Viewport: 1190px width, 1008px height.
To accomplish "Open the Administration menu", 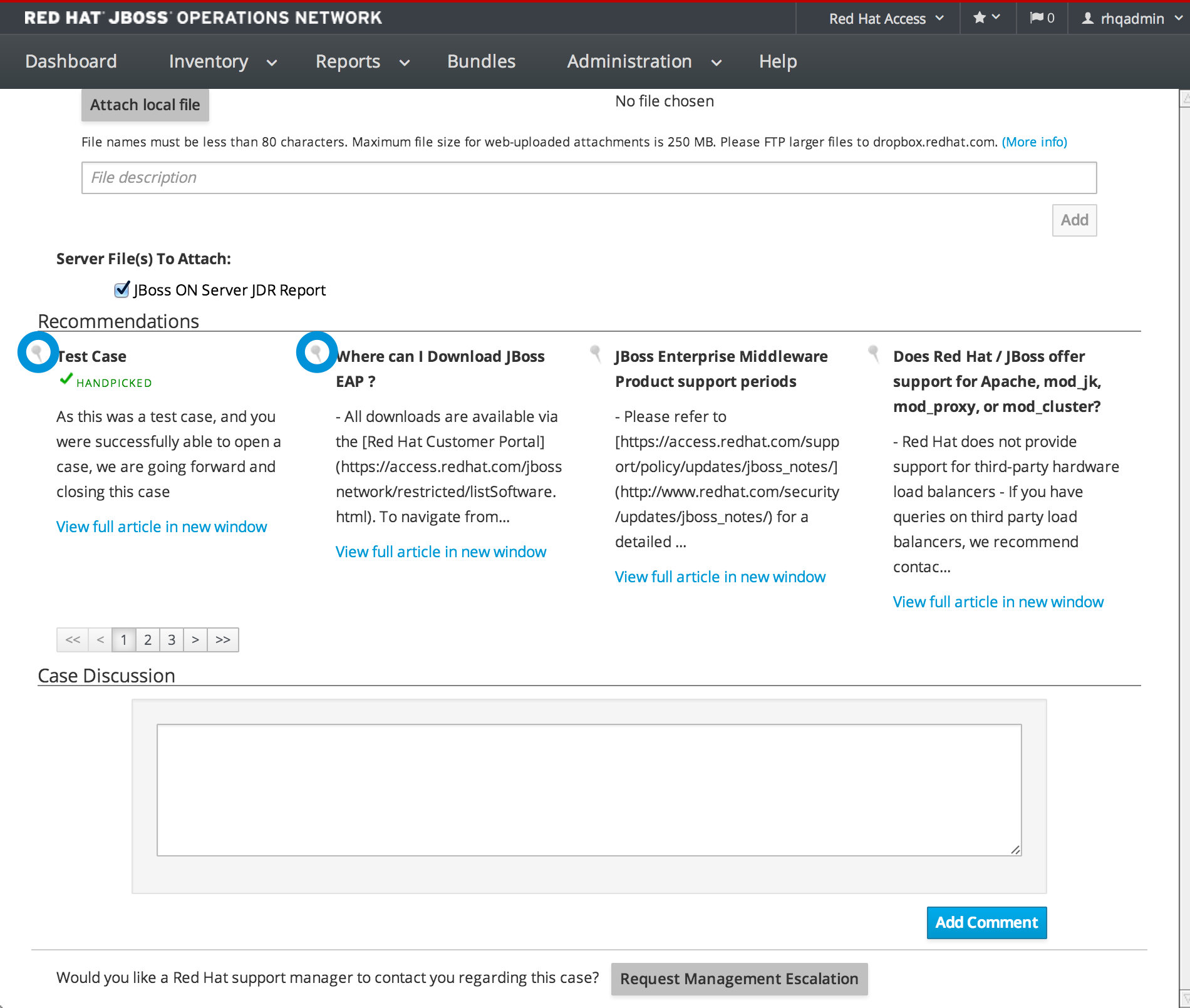I will pyautogui.click(x=643, y=61).
